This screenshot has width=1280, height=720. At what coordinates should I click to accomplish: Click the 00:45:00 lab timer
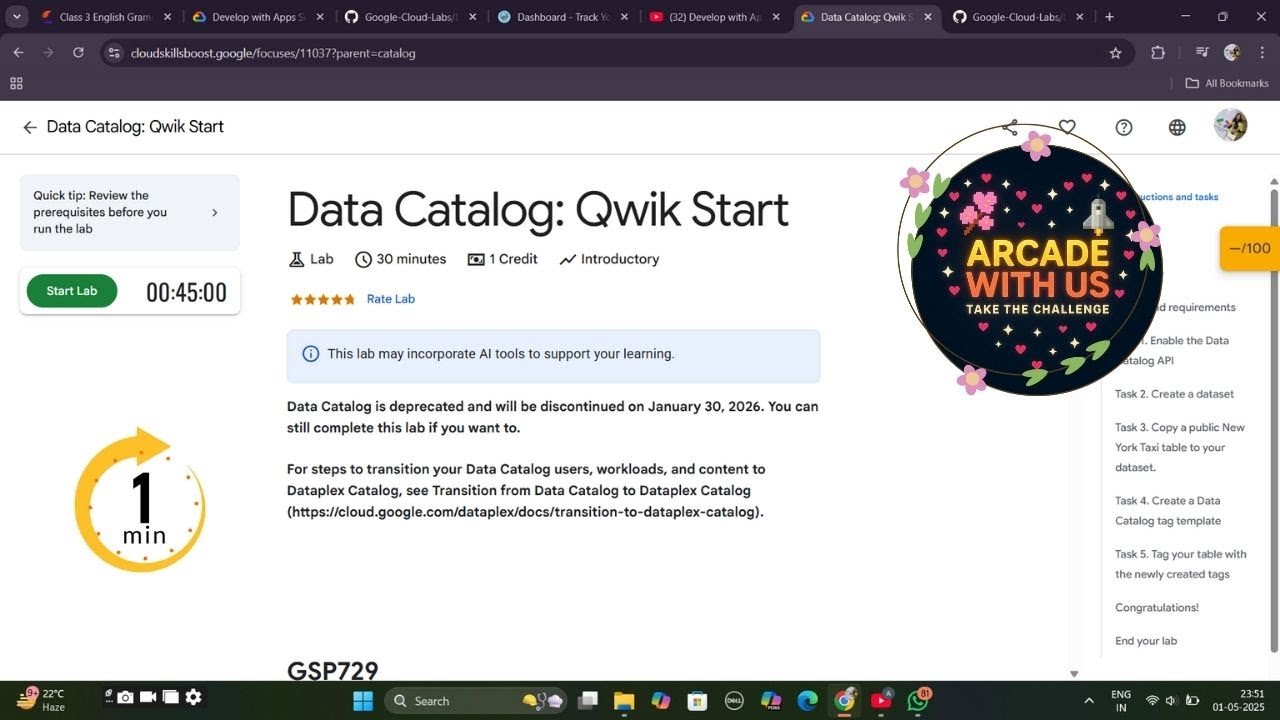[186, 292]
